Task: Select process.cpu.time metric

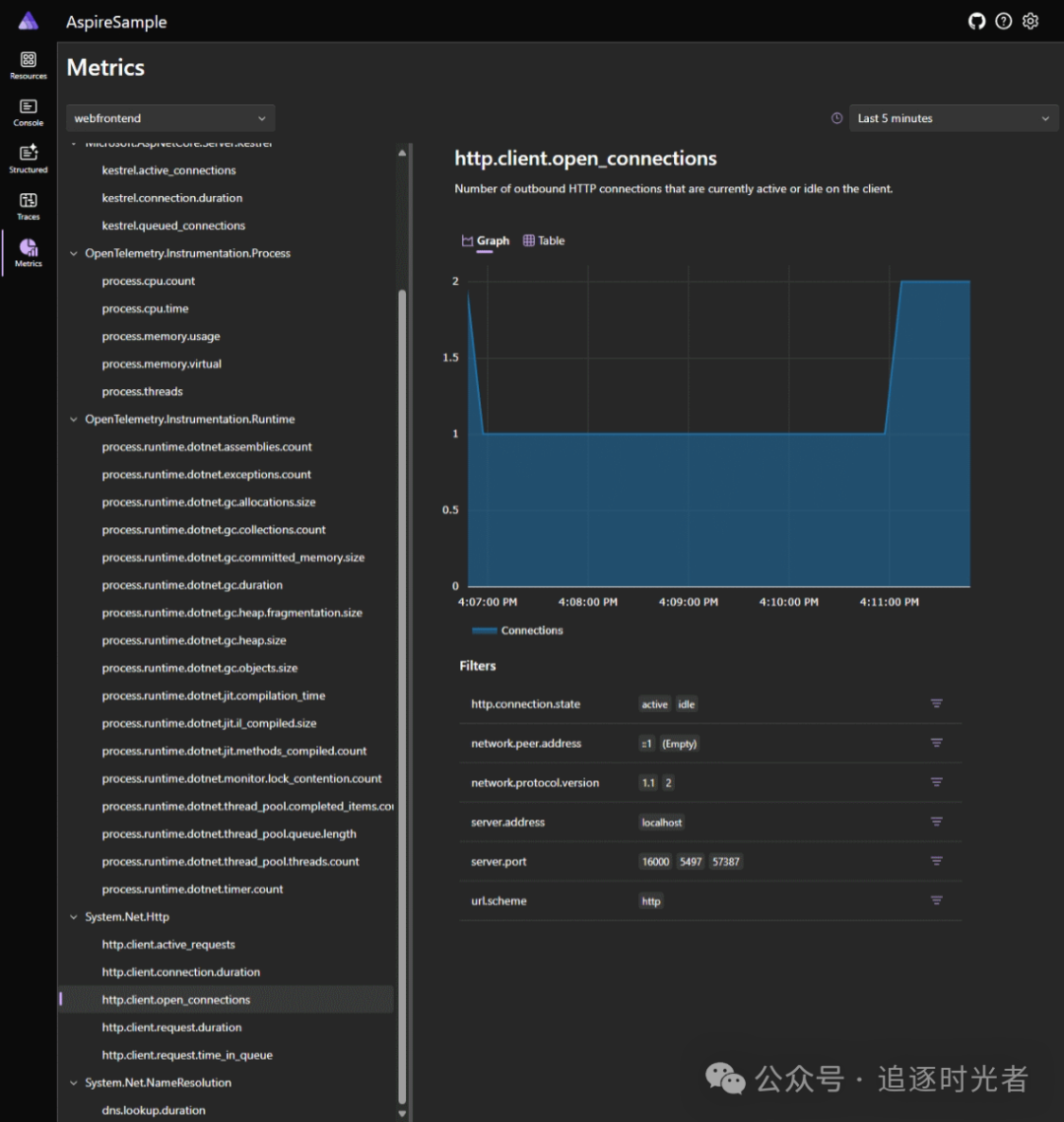Action: 145,308
